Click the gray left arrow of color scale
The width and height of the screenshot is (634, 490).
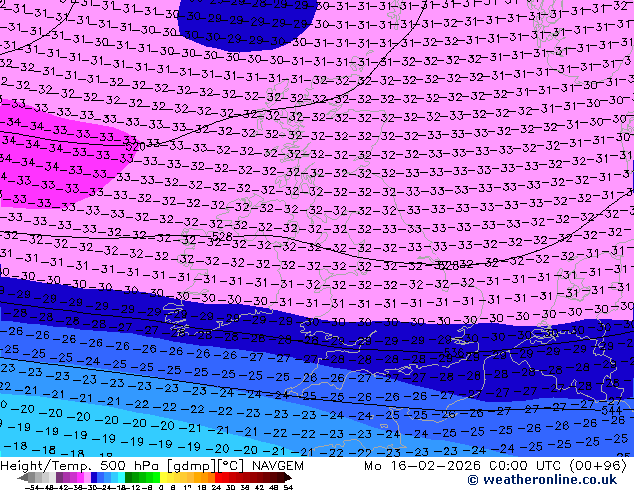[23, 477]
